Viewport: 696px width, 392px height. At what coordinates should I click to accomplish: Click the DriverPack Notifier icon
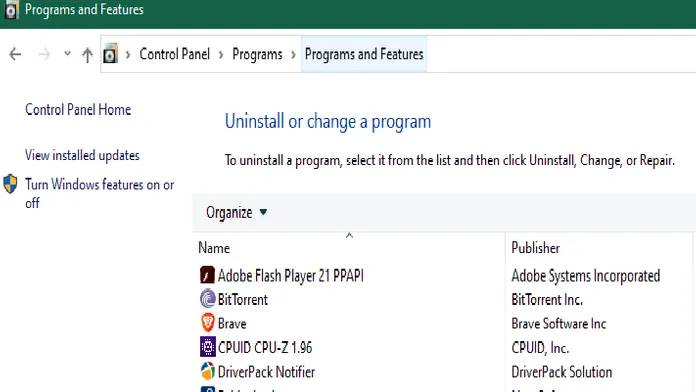207,372
